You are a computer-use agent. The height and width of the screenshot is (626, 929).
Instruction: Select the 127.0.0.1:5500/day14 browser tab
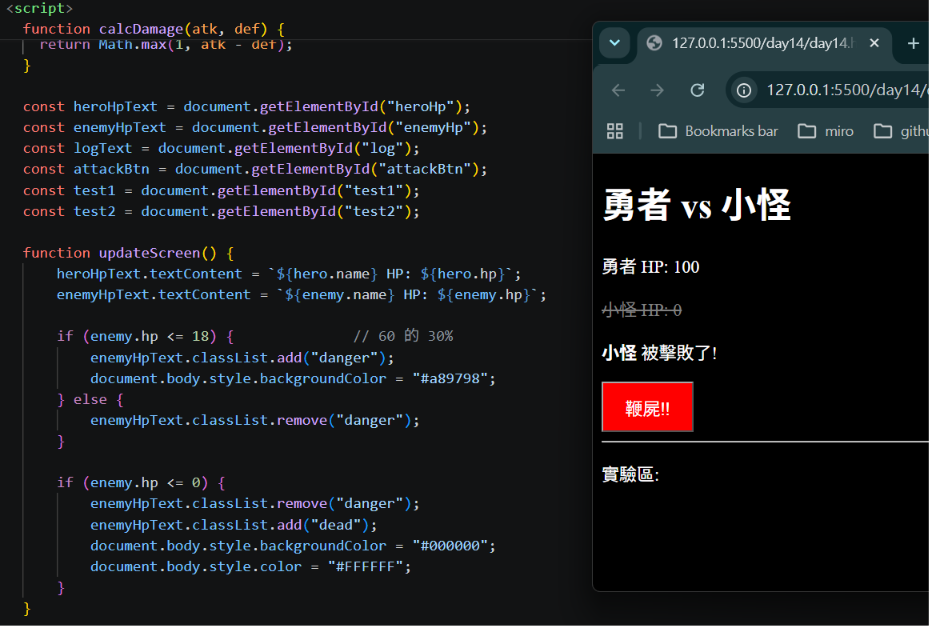point(763,43)
